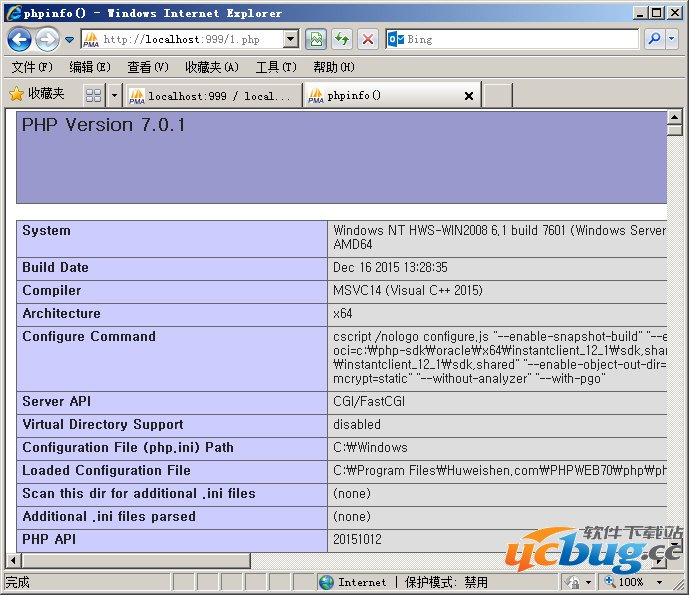Open the 工具(T) menu
The image size is (689, 595).
(275, 67)
